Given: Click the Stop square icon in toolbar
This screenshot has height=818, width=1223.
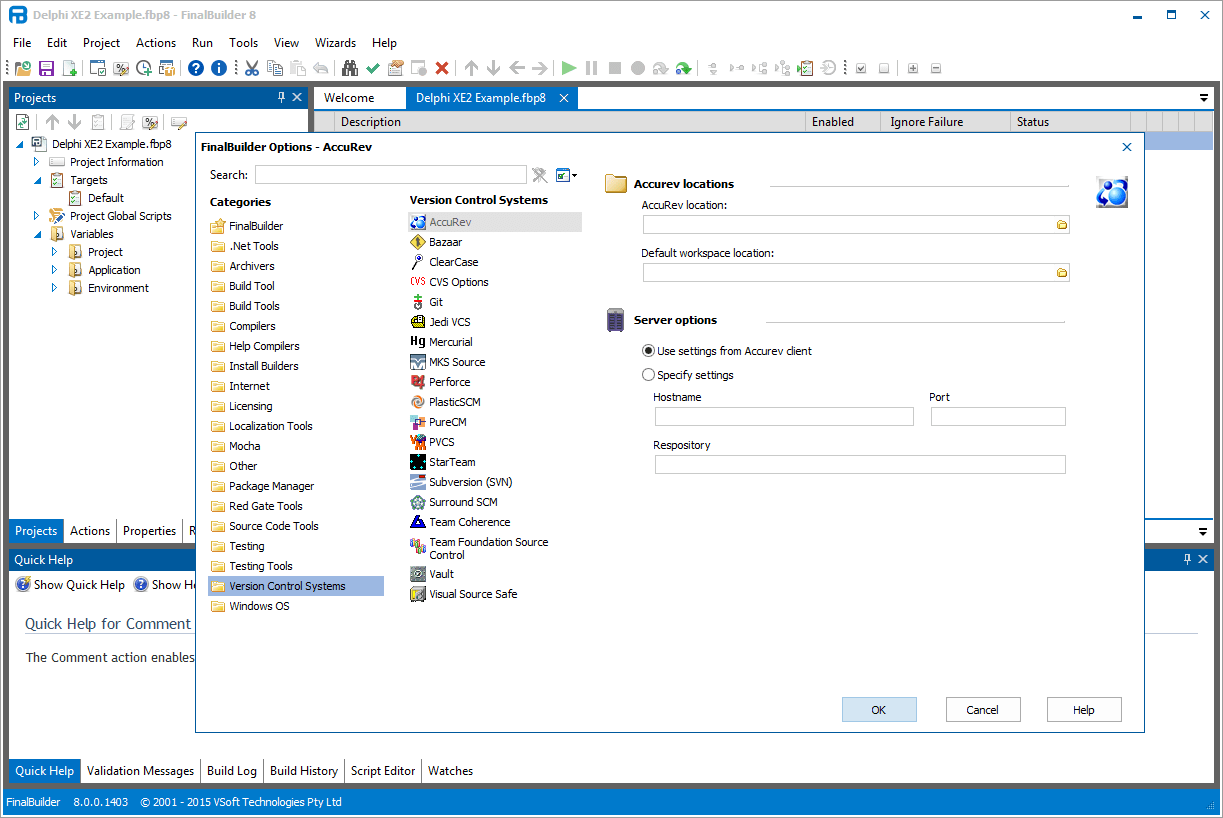Looking at the screenshot, I should (615, 68).
